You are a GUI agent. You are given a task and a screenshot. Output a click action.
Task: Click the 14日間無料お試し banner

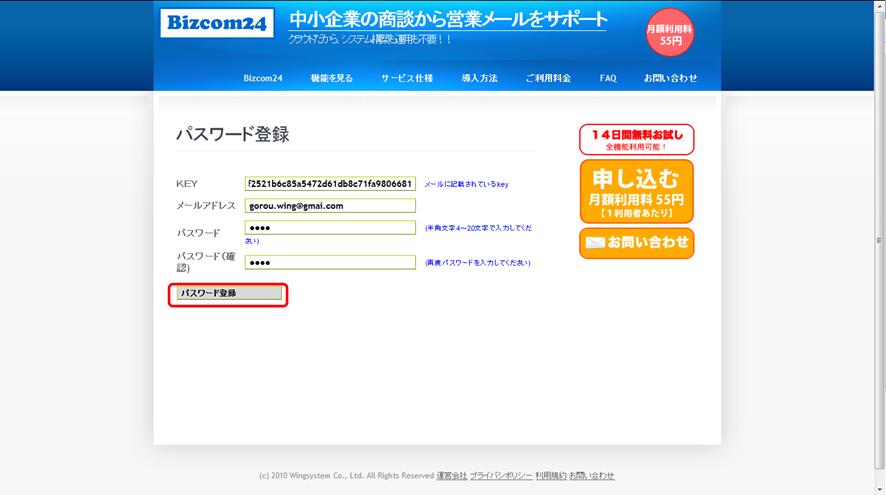[x=636, y=139]
